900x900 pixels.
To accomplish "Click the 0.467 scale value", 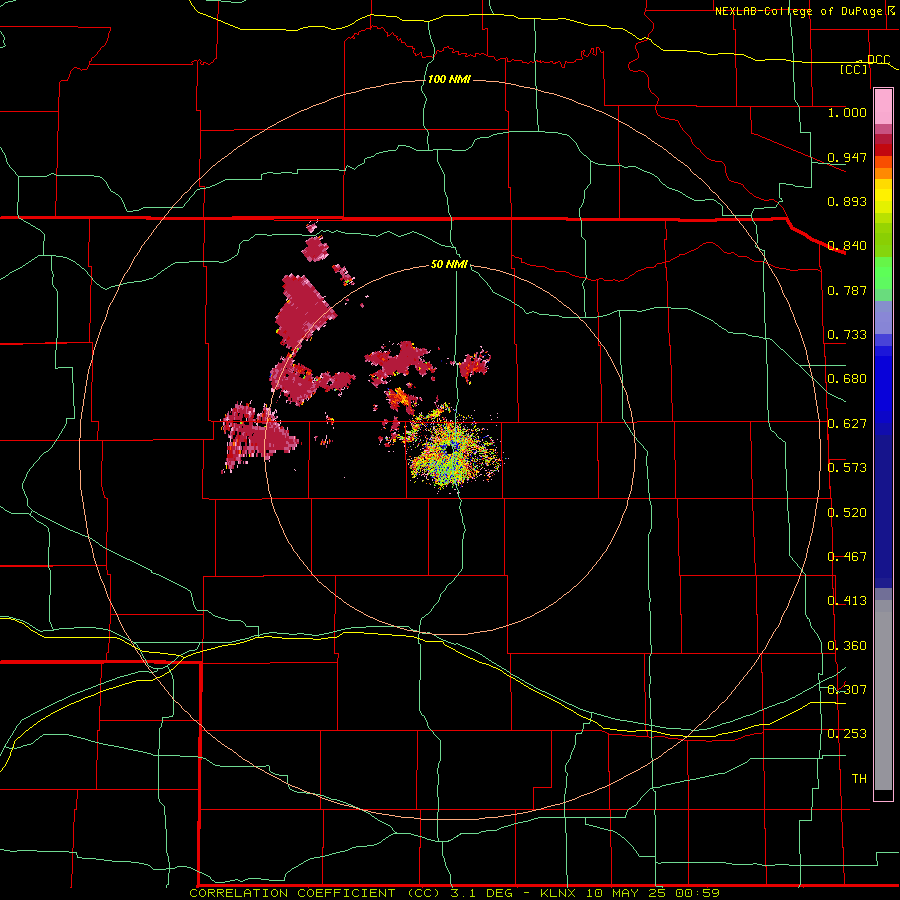I will tap(847, 557).
